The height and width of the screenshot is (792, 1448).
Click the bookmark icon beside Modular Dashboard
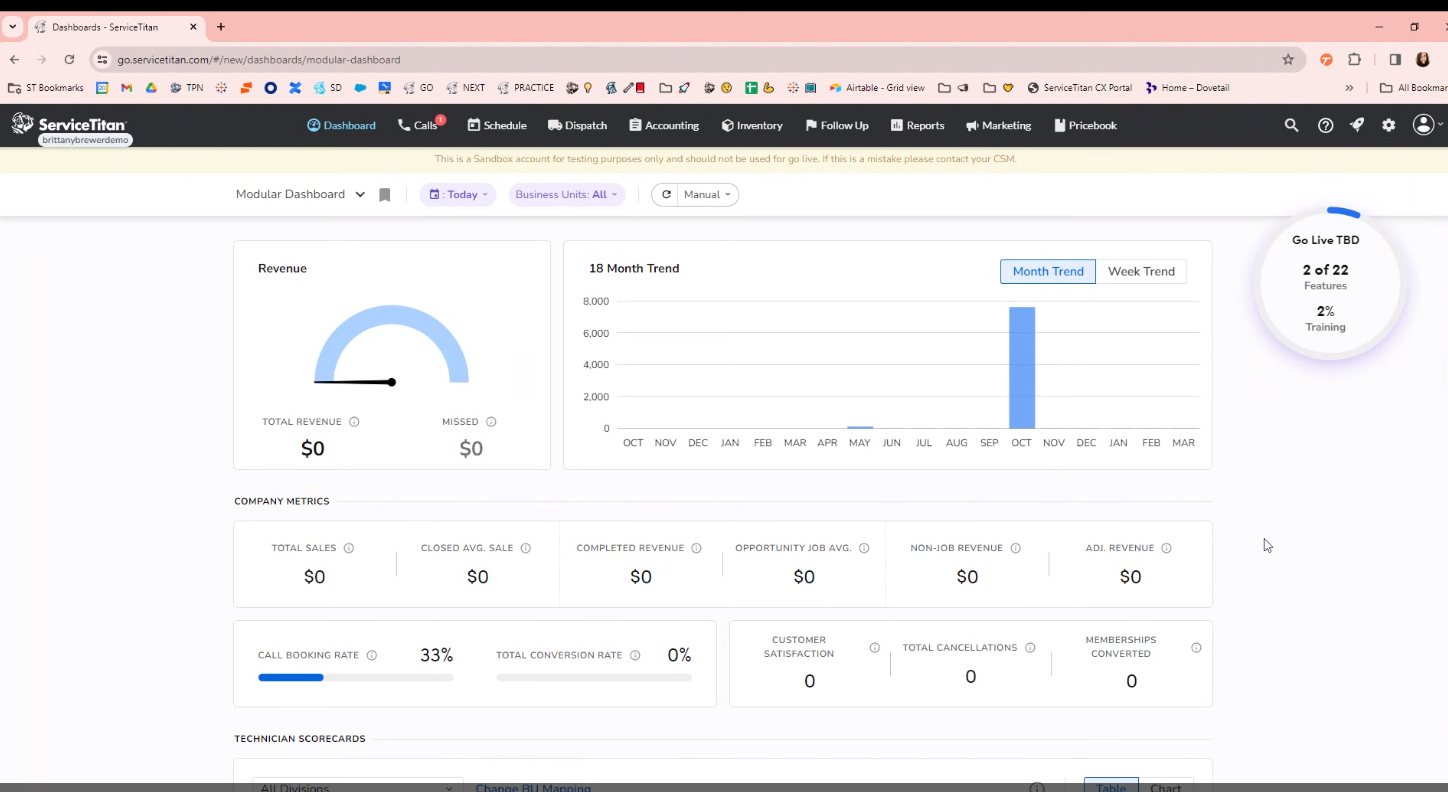click(x=384, y=195)
